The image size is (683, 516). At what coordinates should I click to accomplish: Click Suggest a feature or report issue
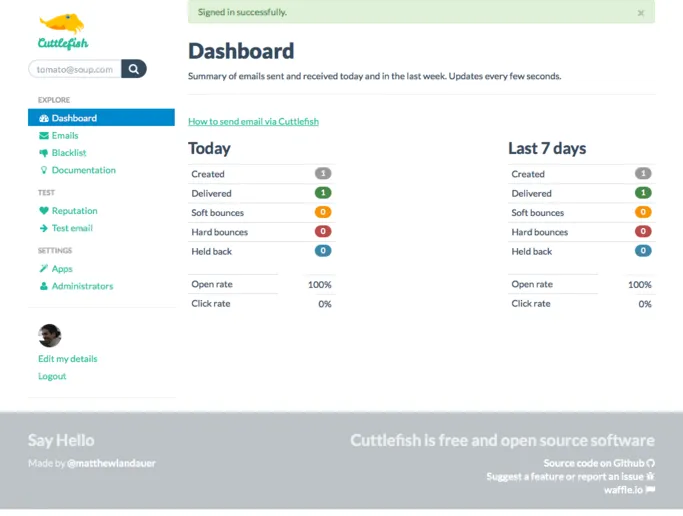[x=565, y=477]
